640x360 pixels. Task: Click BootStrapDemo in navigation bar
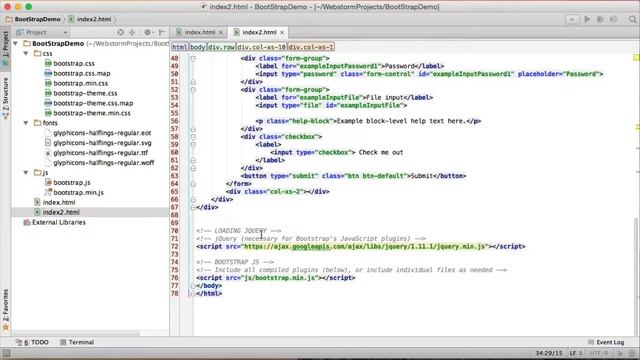point(37,19)
